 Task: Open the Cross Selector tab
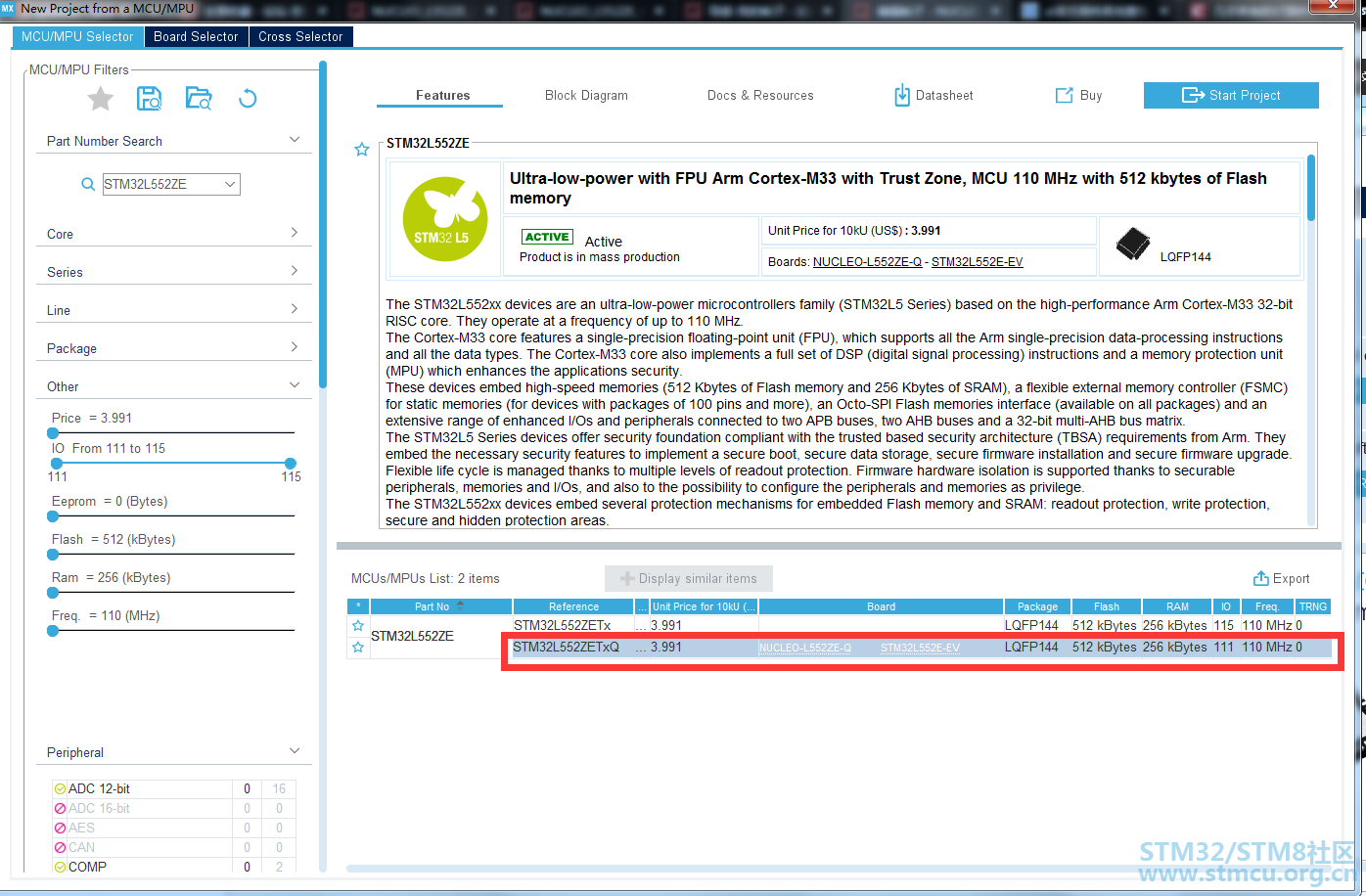[x=300, y=36]
